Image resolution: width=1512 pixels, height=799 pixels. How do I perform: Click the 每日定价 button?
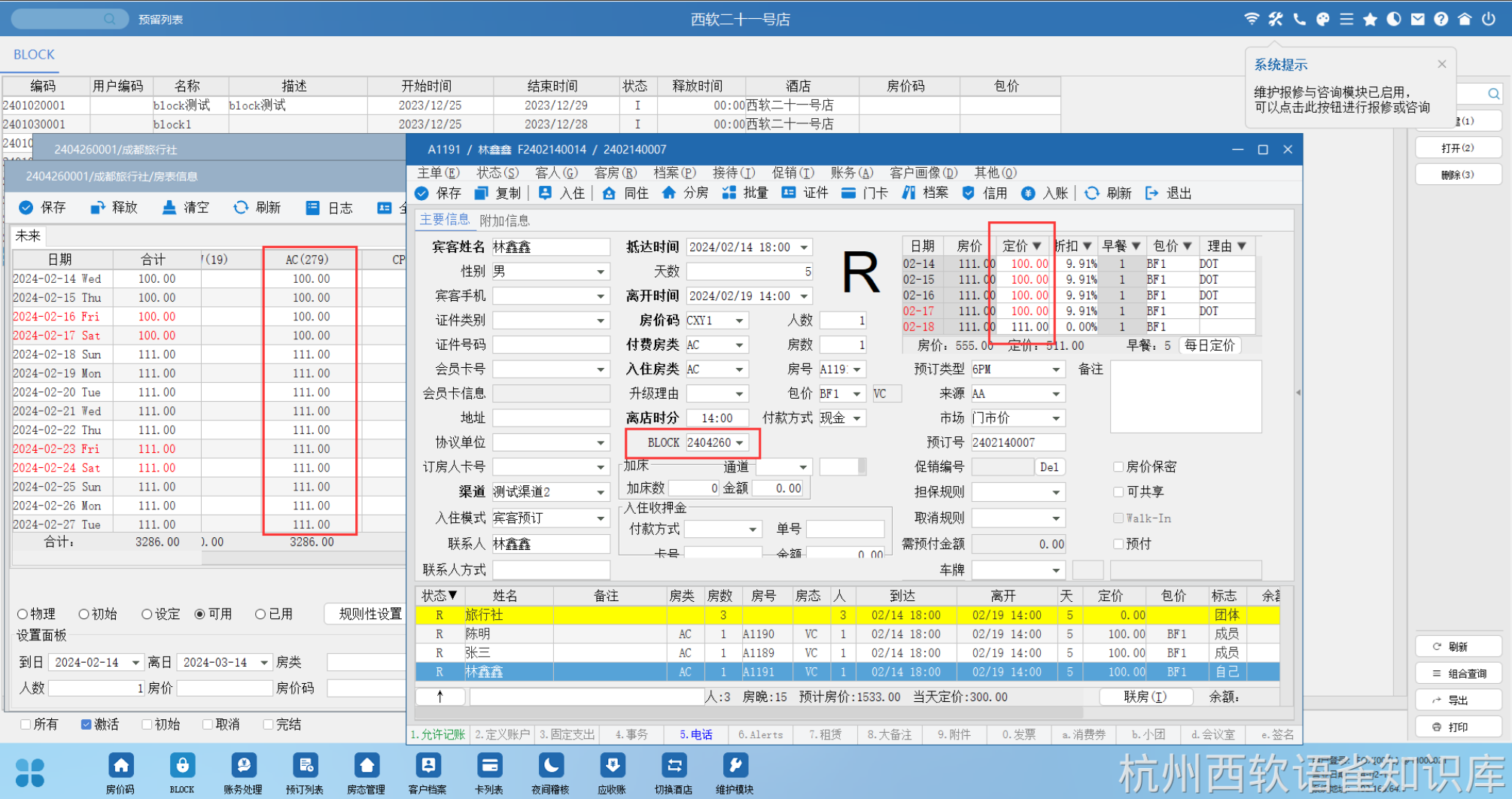(1209, 345)
